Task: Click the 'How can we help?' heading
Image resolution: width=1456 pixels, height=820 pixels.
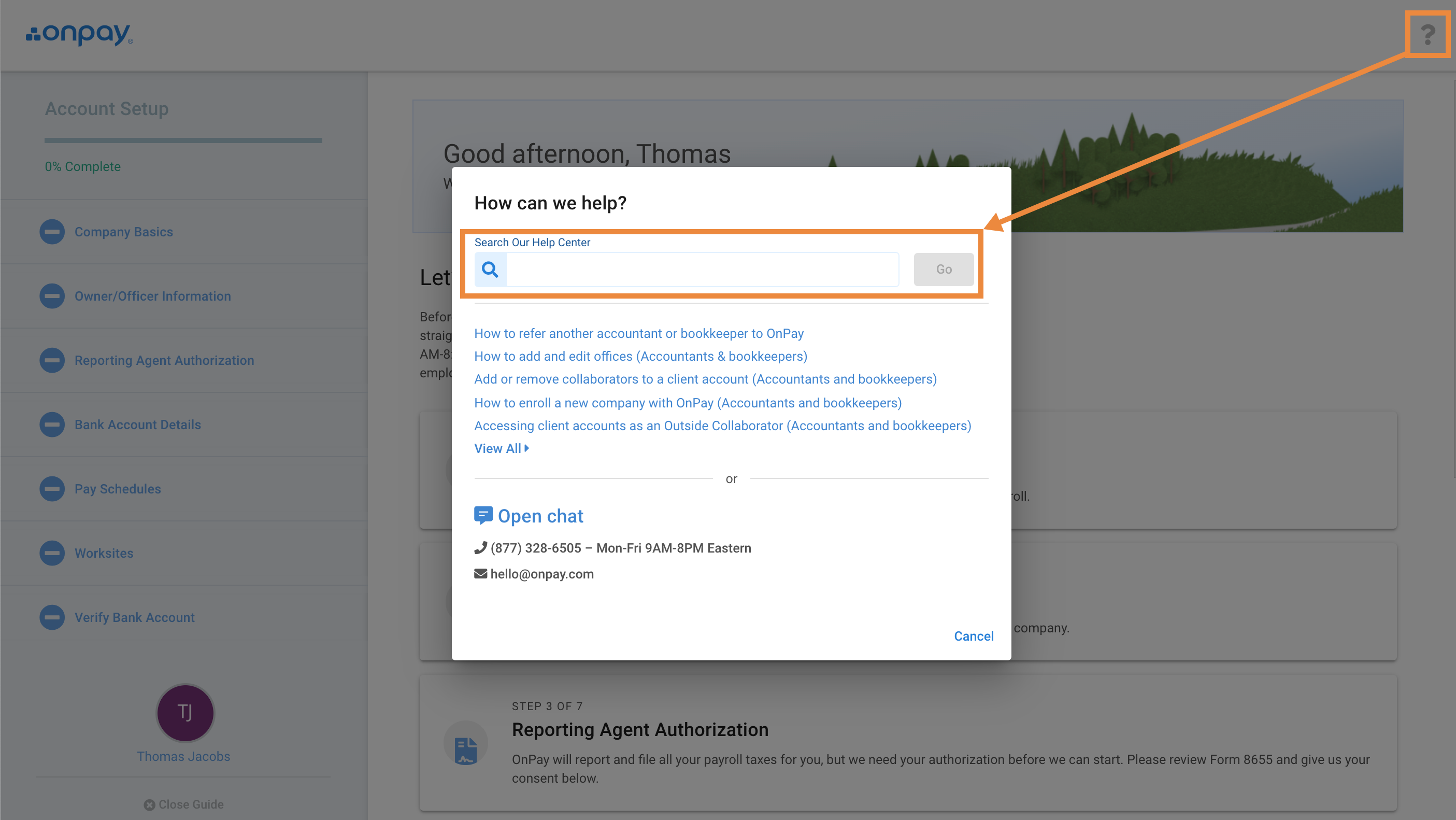Action: 550,203
